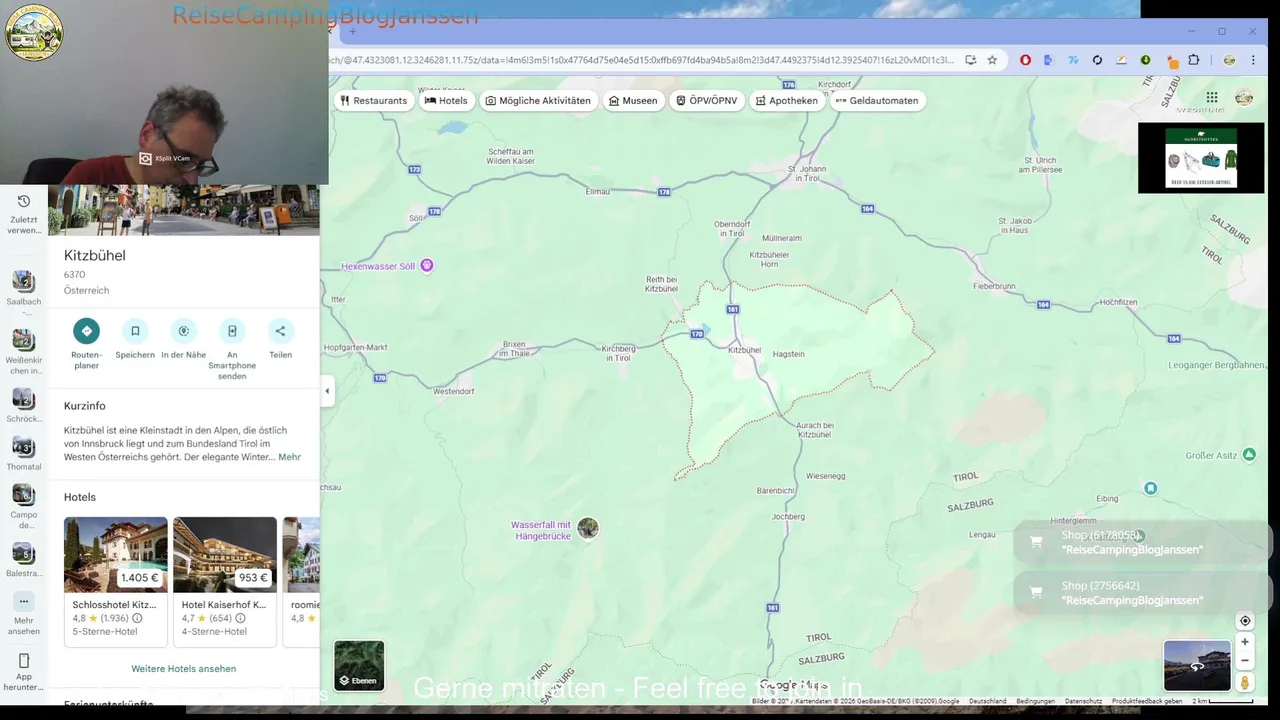This screenshot has height=720, width=1280.
Task: Open the Ebenen layers switcher
Action: (x=359, y=666)
